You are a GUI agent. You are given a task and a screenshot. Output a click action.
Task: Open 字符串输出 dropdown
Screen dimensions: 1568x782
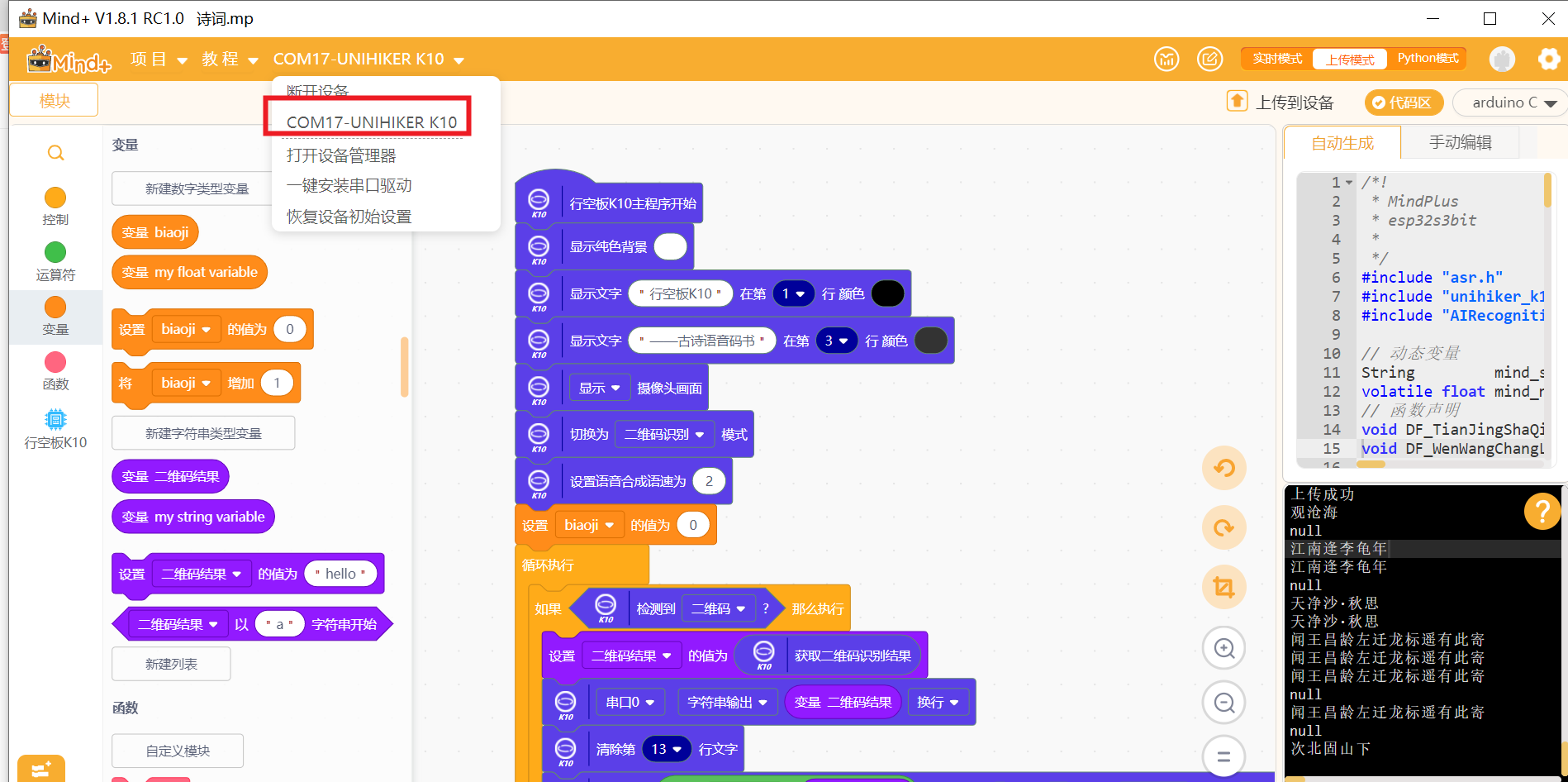(x=727, y=702)
